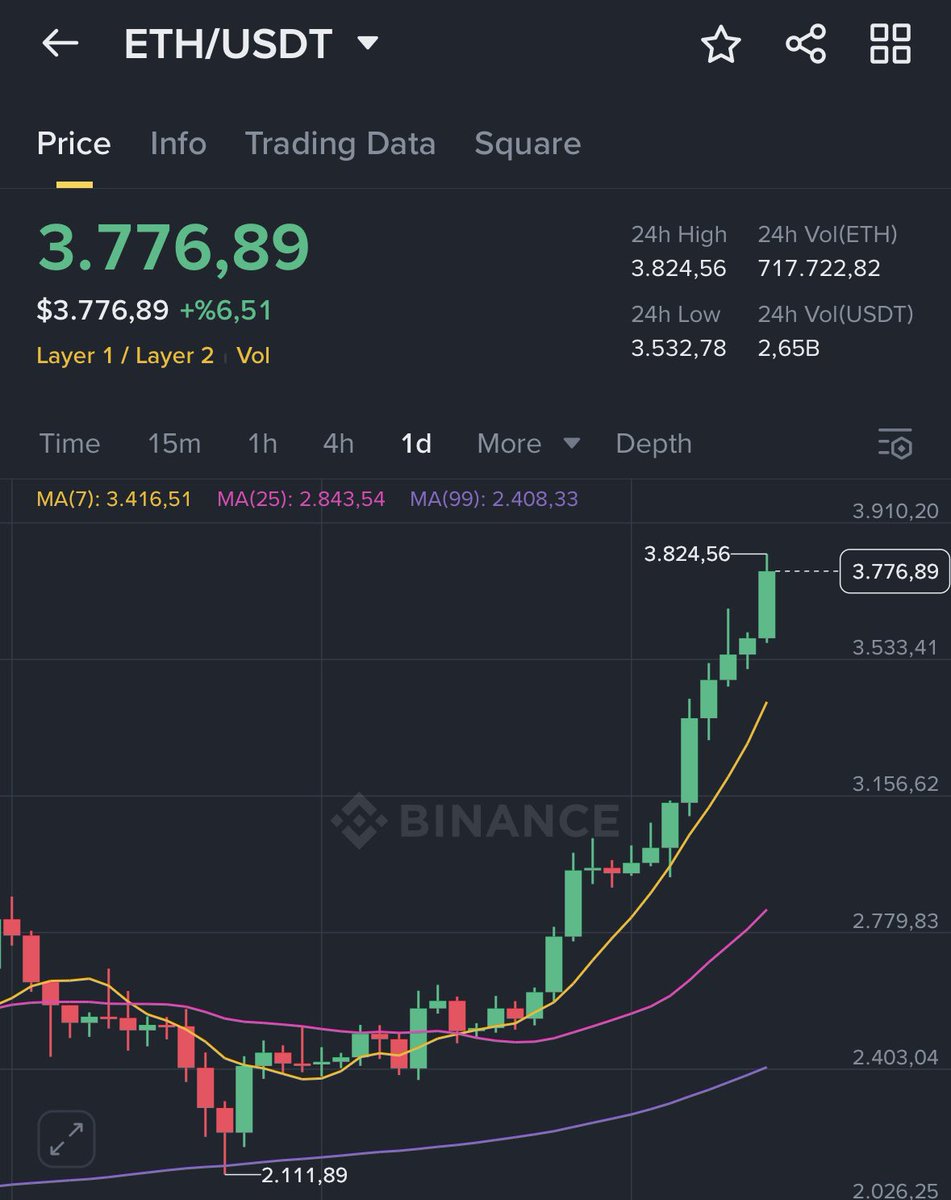Switch to the Trading Data tab
Image resolution: width=951 pixels, height=1200 pixels.
point(340,143)
